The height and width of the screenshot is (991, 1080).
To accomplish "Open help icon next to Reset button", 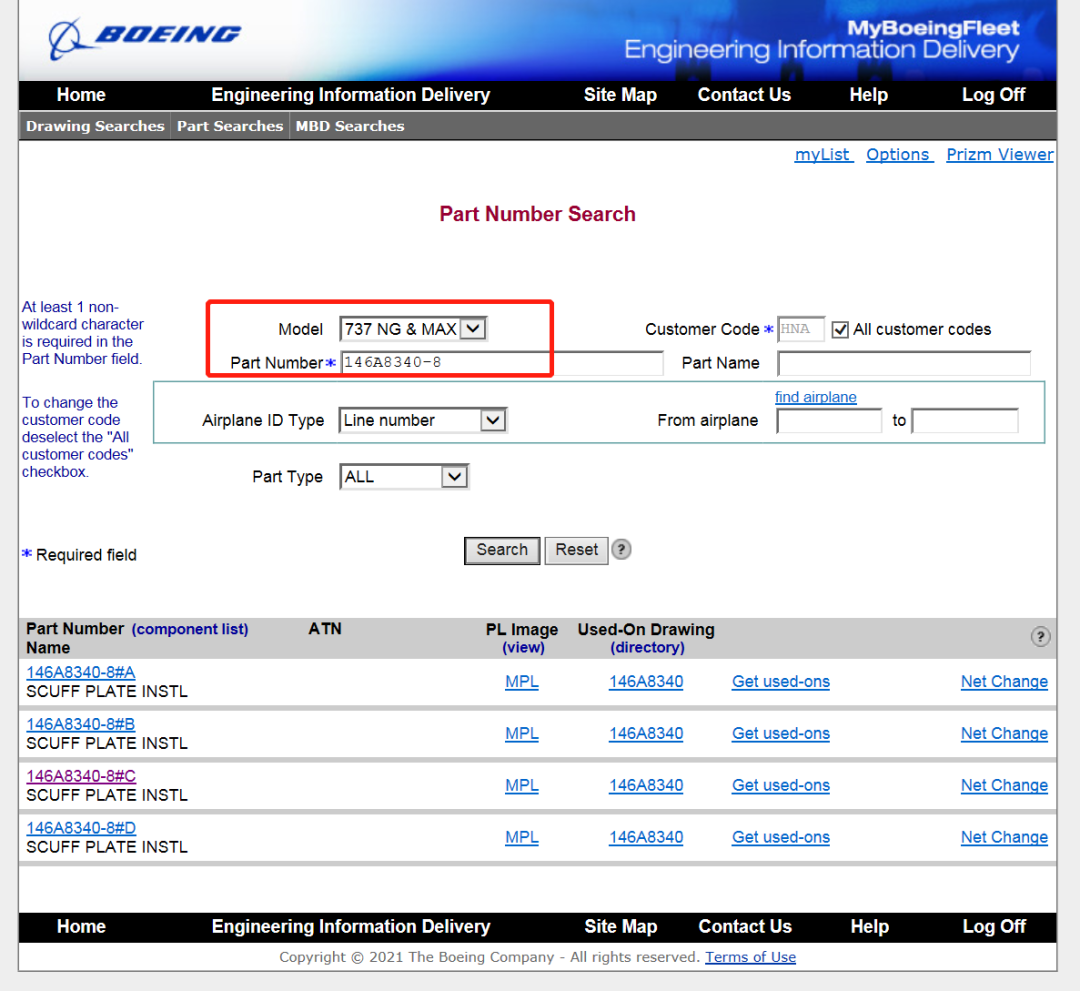I will [621, 550].
